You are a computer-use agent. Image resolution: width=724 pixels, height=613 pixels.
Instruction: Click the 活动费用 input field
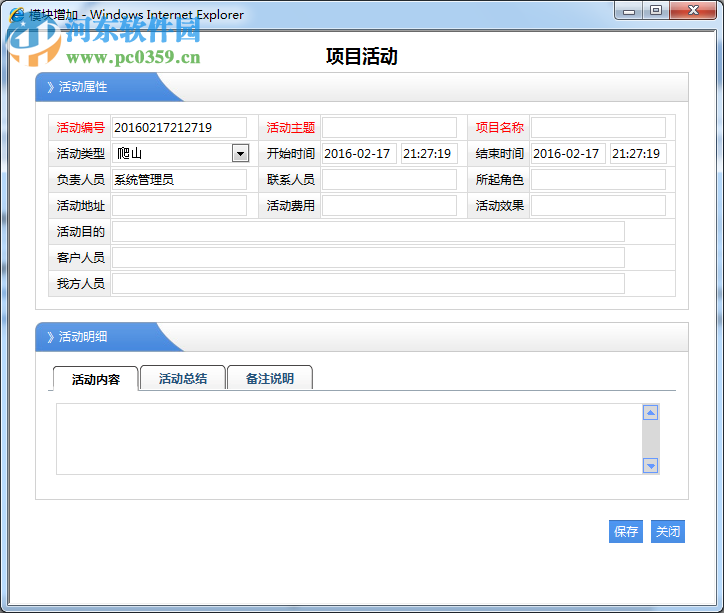click(389, 205)
